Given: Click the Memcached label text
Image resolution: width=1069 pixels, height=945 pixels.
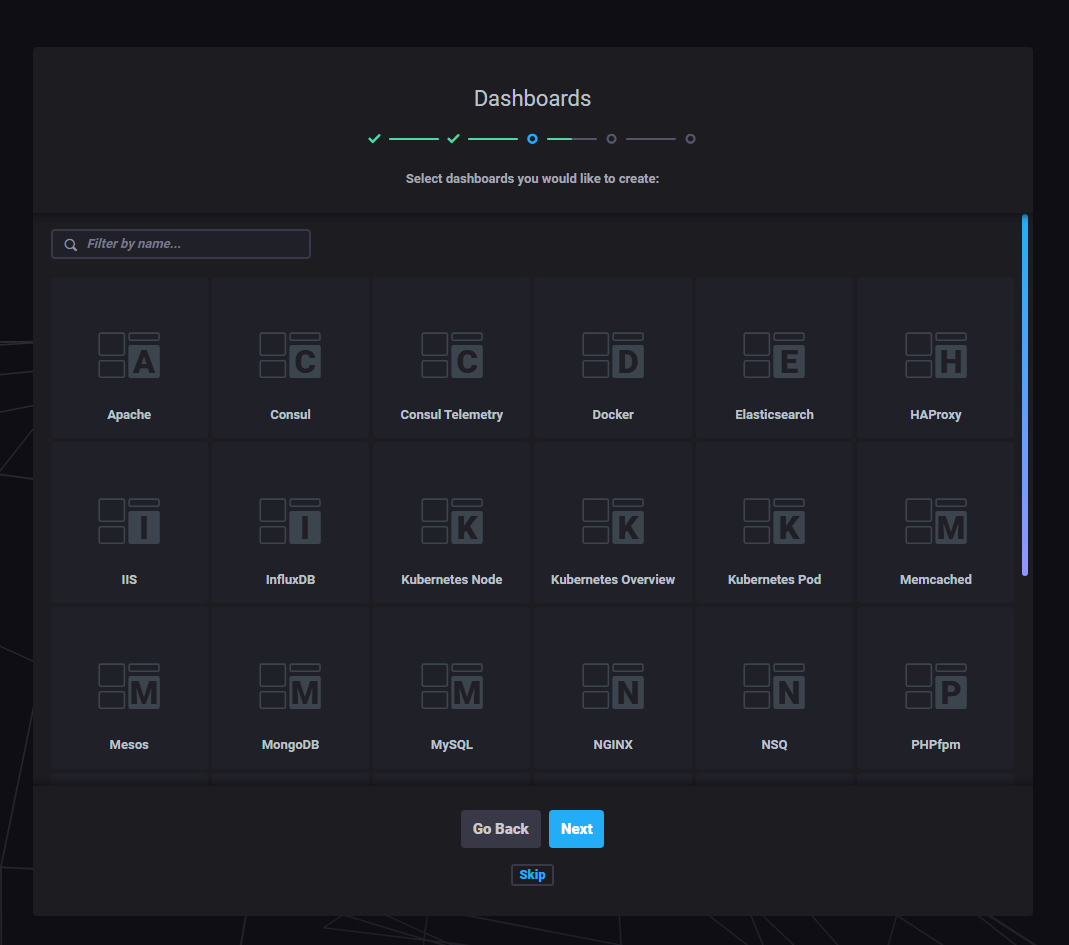Looking at the screenshot, I should coord(935,580).
